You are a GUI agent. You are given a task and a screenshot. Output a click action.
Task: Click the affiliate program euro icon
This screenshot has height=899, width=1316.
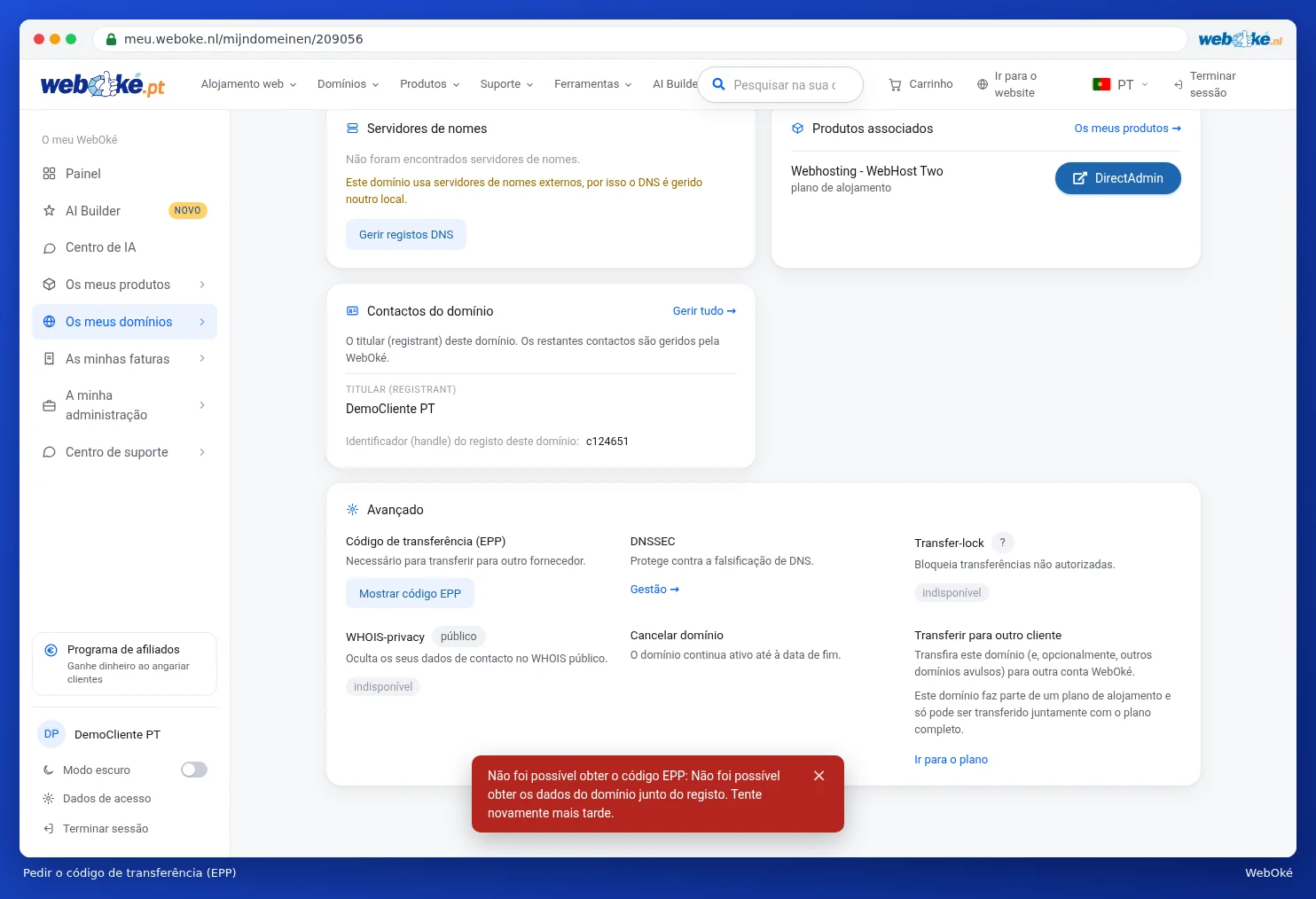coord(51,650)
